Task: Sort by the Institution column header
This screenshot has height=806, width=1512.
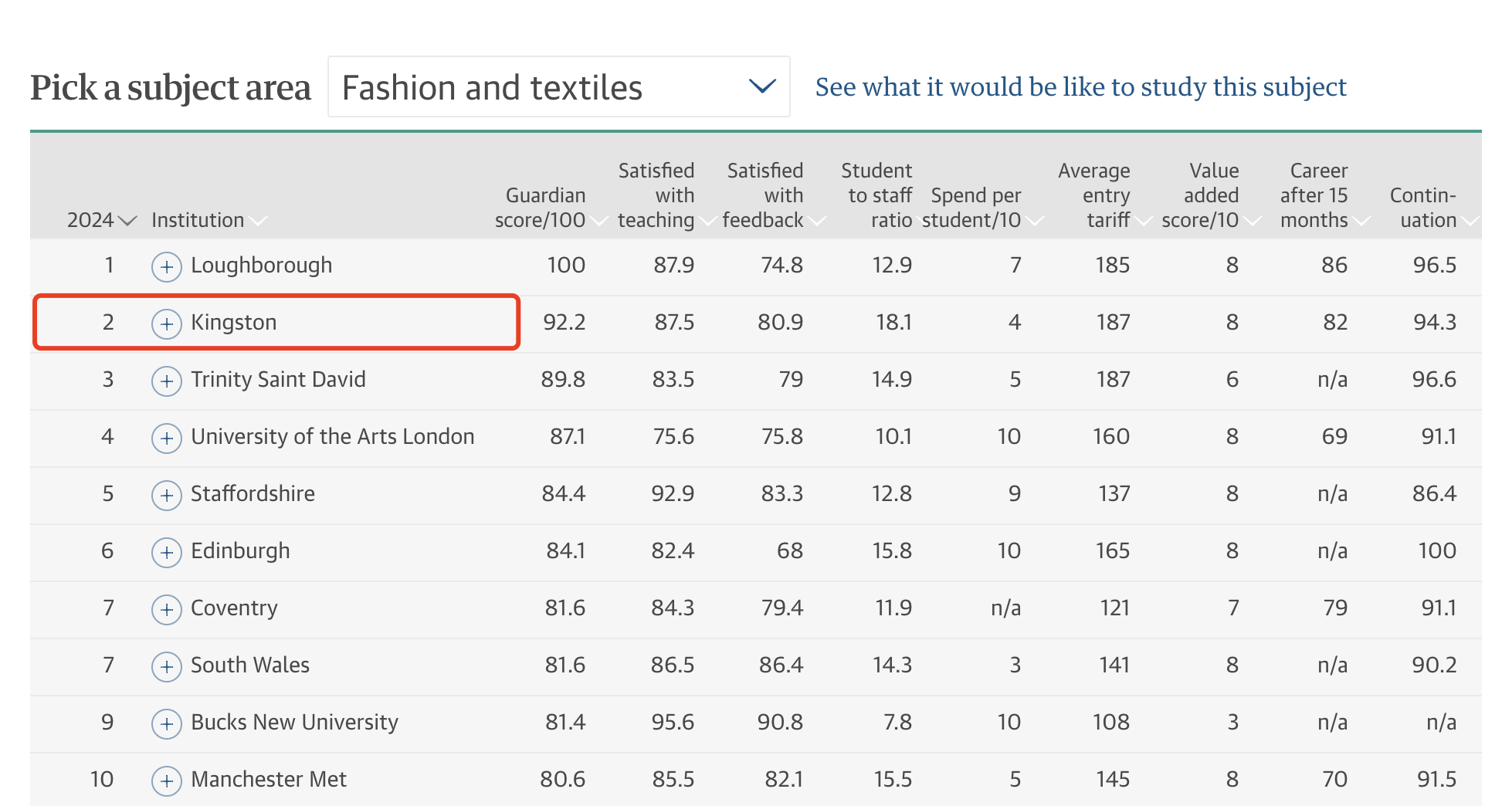Action: tap(208, 220)
